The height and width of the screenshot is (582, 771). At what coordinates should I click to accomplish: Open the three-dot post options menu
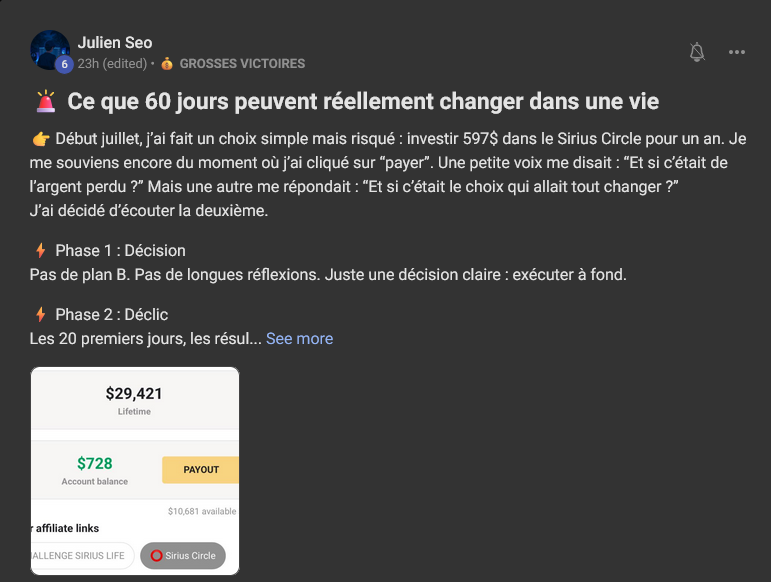point(737,52)
